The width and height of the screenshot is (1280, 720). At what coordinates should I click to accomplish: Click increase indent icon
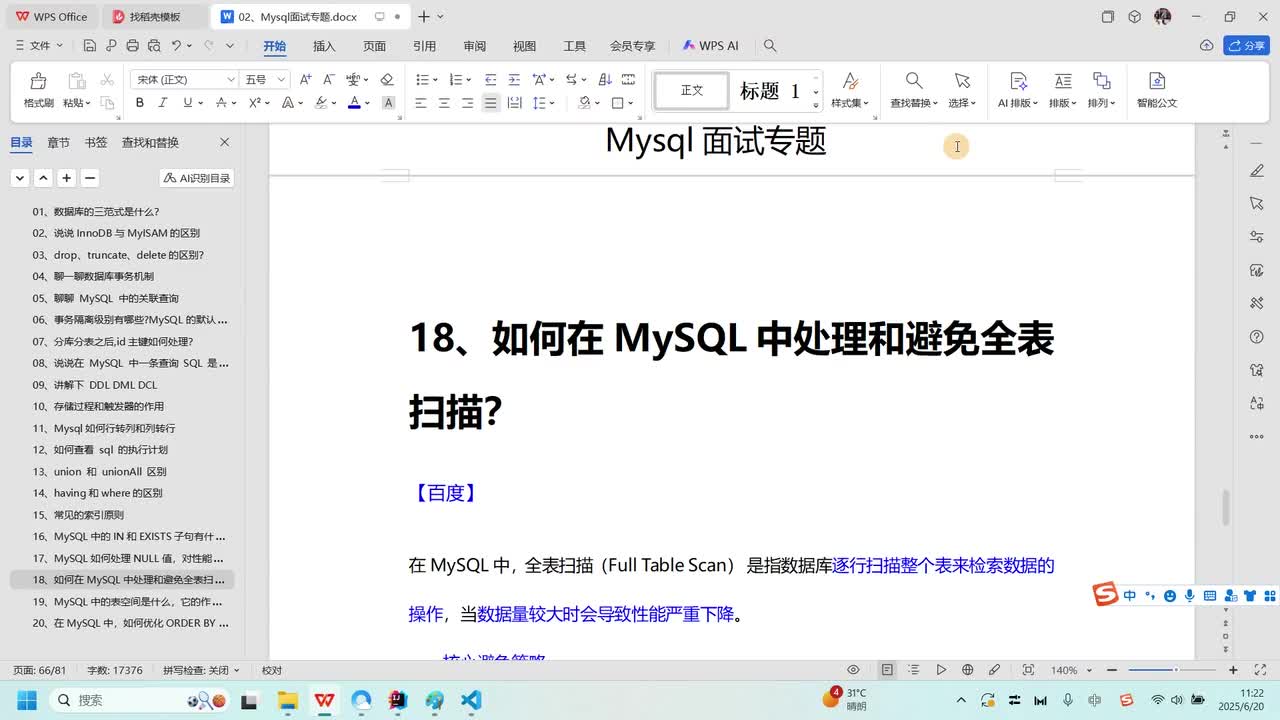(x=514, y=79)
